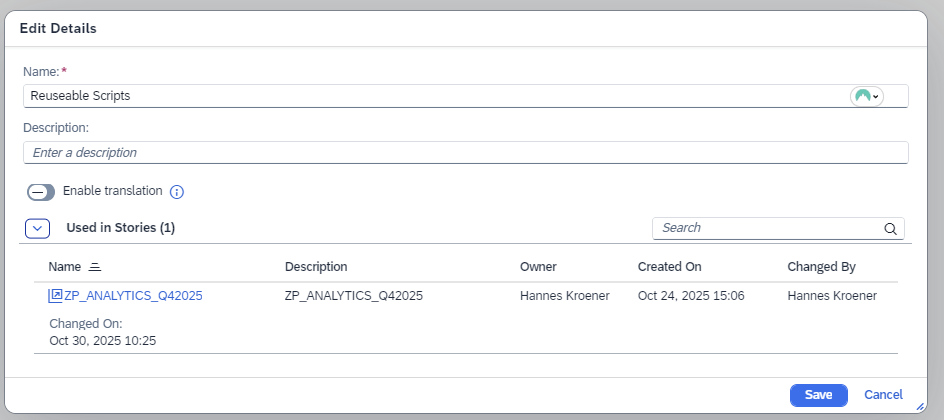Click the Owner column header

click(x=538, y=267)
